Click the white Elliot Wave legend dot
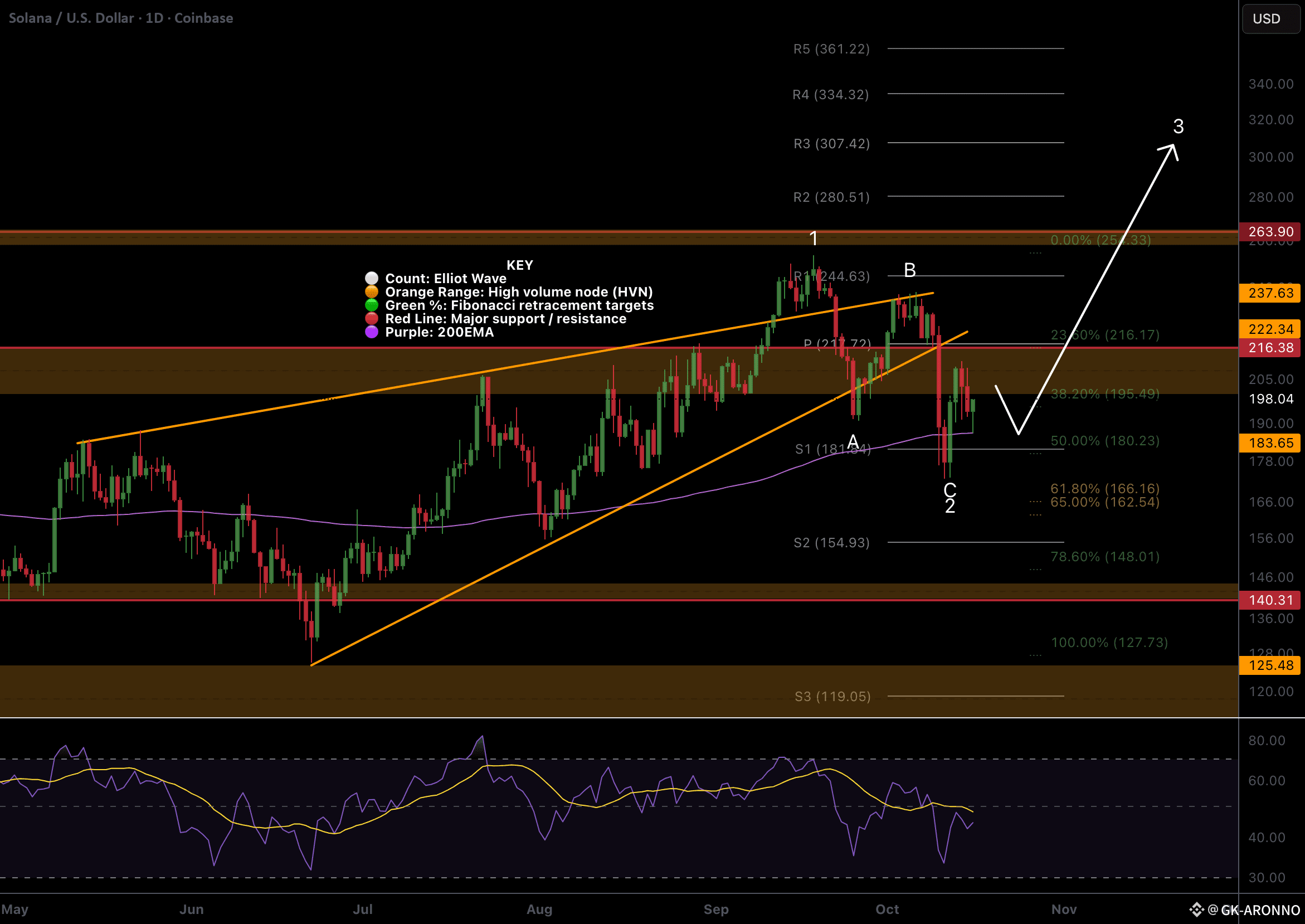The width and height of the screenshot is (1305, 924). coord(372,278)
